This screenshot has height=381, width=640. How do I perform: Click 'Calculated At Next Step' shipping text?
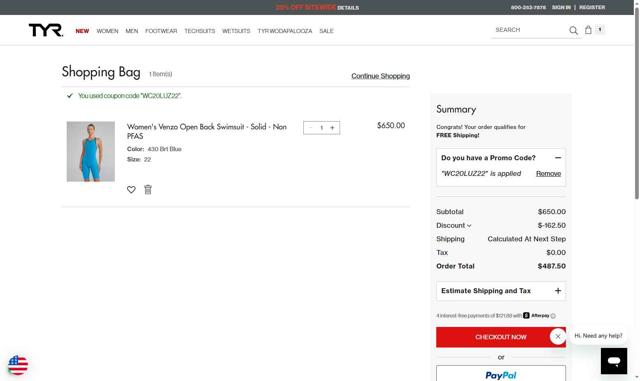(x=527, y=239)
